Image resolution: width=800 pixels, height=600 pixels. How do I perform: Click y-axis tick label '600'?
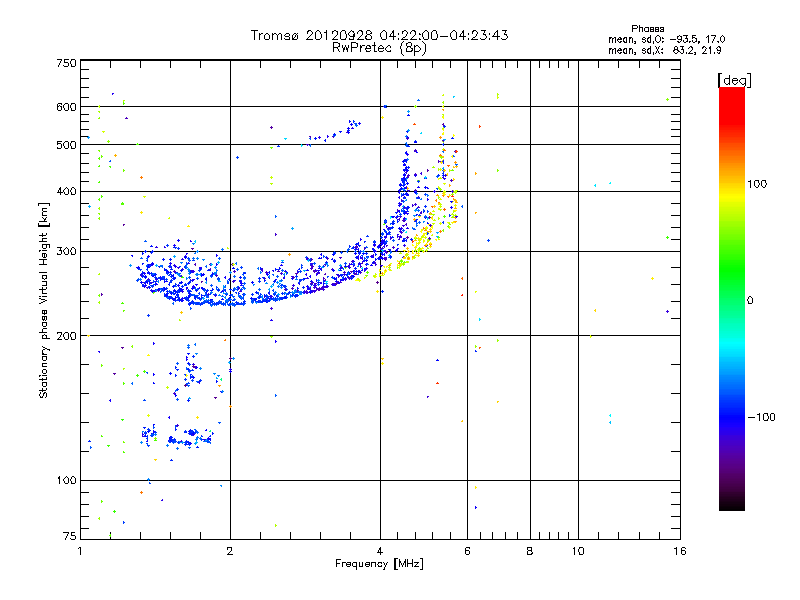[66, 107]
